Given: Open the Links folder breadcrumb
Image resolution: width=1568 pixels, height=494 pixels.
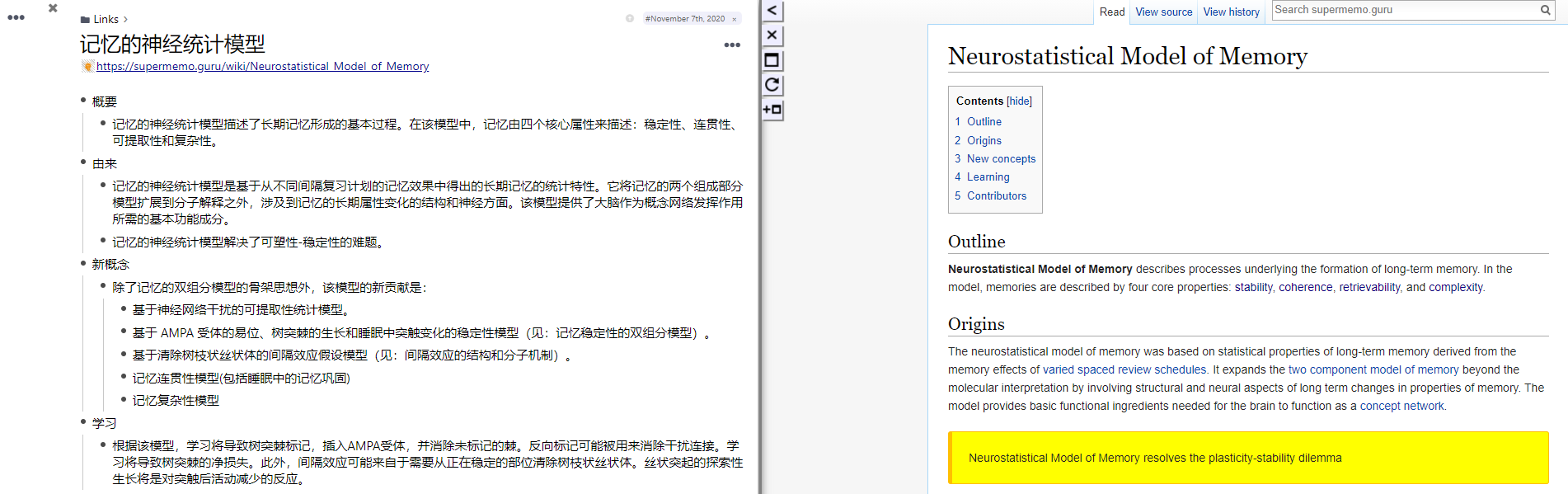Looking at the screenshot, I should tap(106, 19).
